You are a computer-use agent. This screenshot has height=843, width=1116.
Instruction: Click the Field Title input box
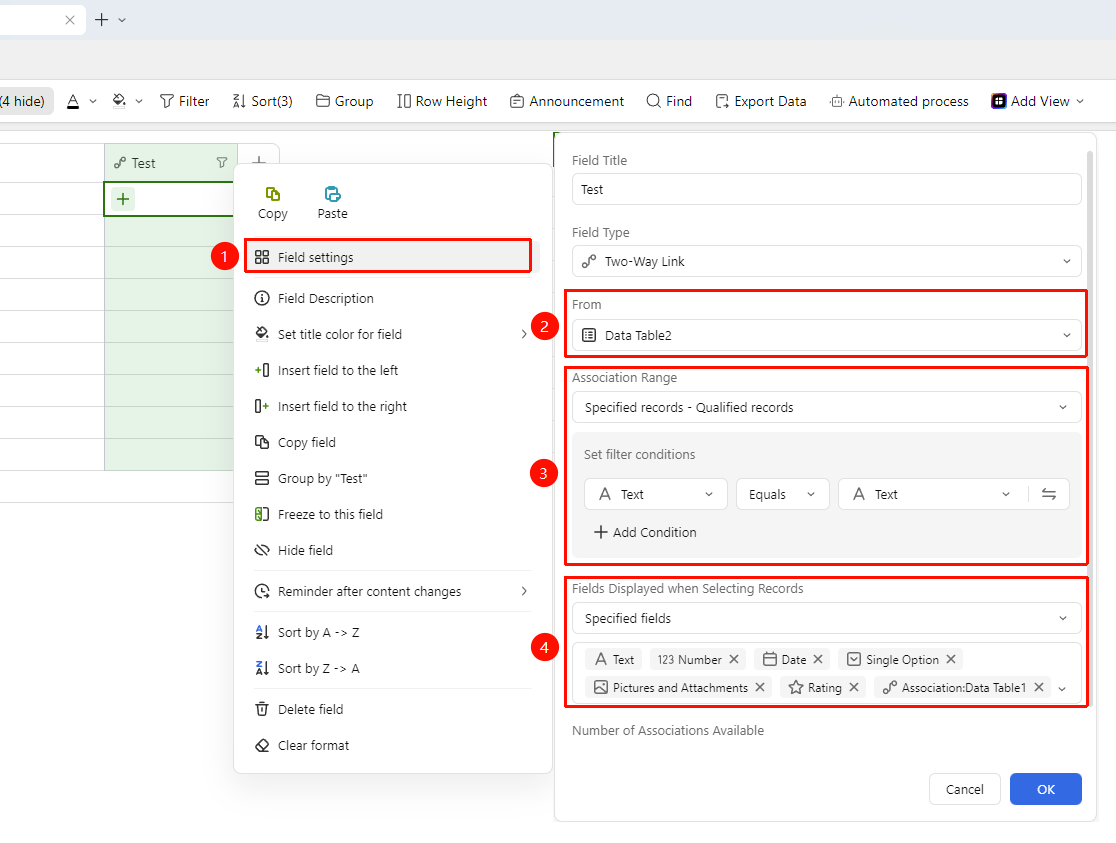coord(826,189)
